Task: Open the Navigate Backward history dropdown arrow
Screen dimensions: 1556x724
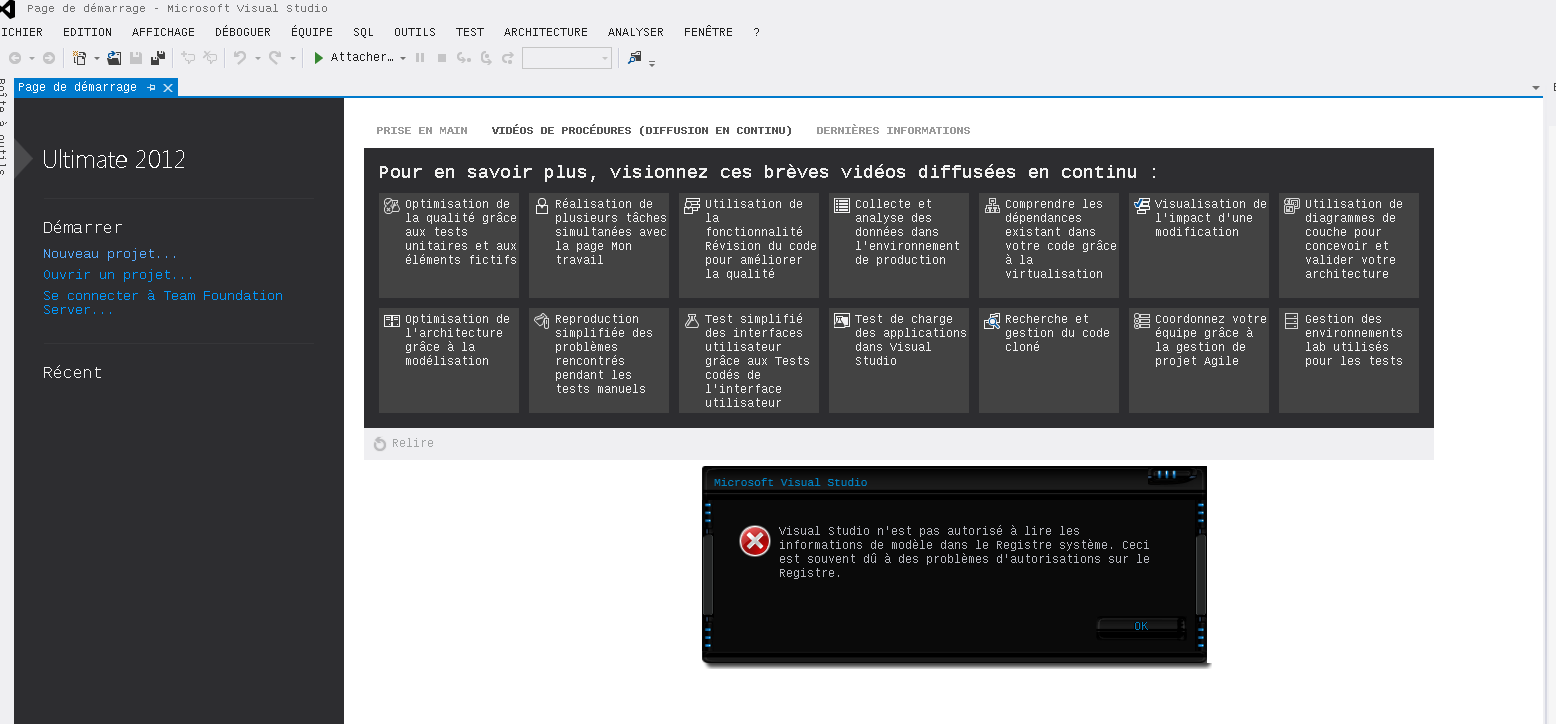Action: click(x=31, y=58)
